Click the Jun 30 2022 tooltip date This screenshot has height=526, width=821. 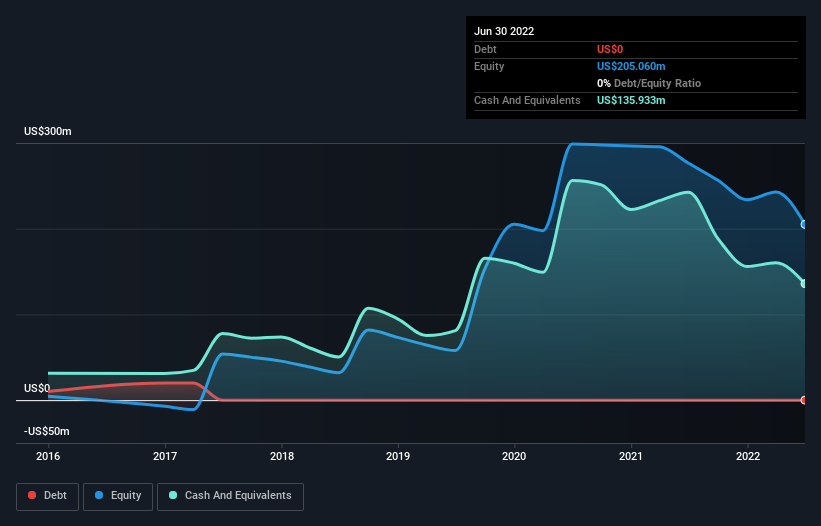click(504, 31)
